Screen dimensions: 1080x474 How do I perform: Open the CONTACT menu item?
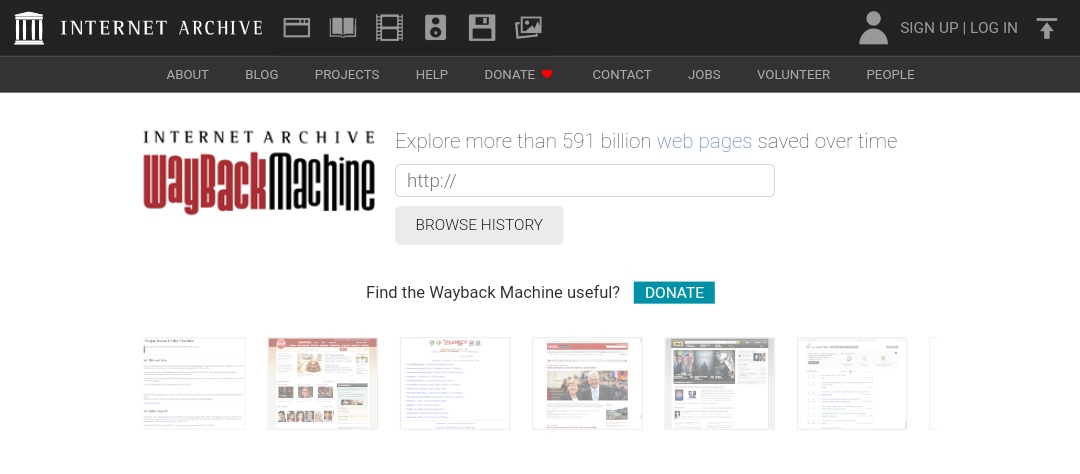tap(622, 74)
